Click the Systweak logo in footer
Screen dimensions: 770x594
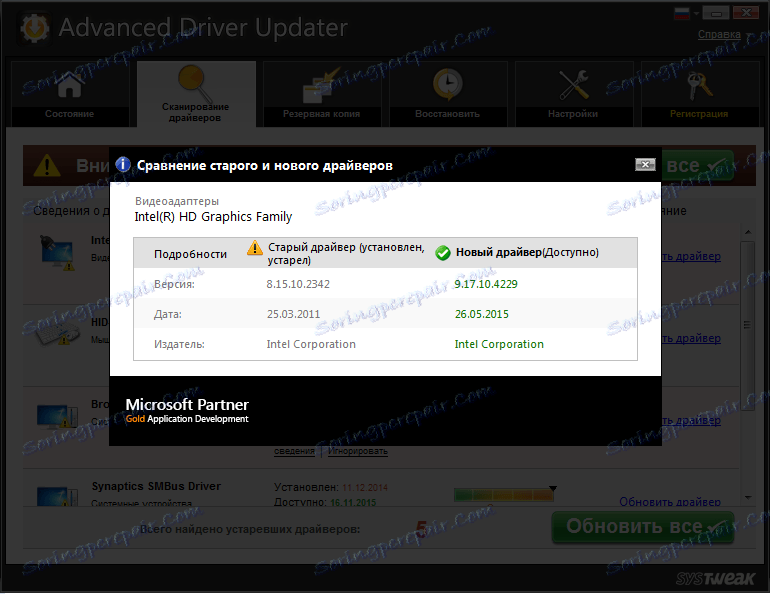tap(715, 579)
